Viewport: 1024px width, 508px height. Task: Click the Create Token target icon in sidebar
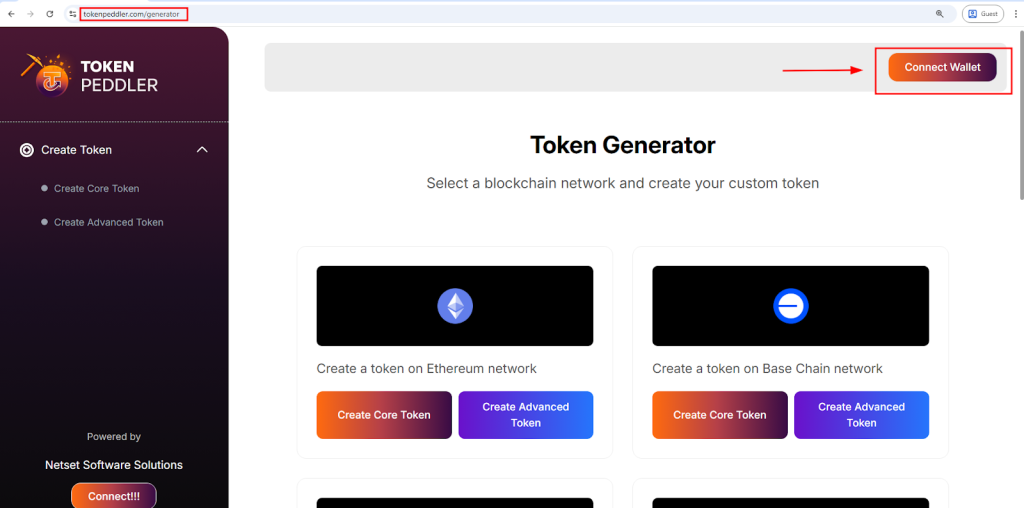pyautogui.click(x=27, y=150)
